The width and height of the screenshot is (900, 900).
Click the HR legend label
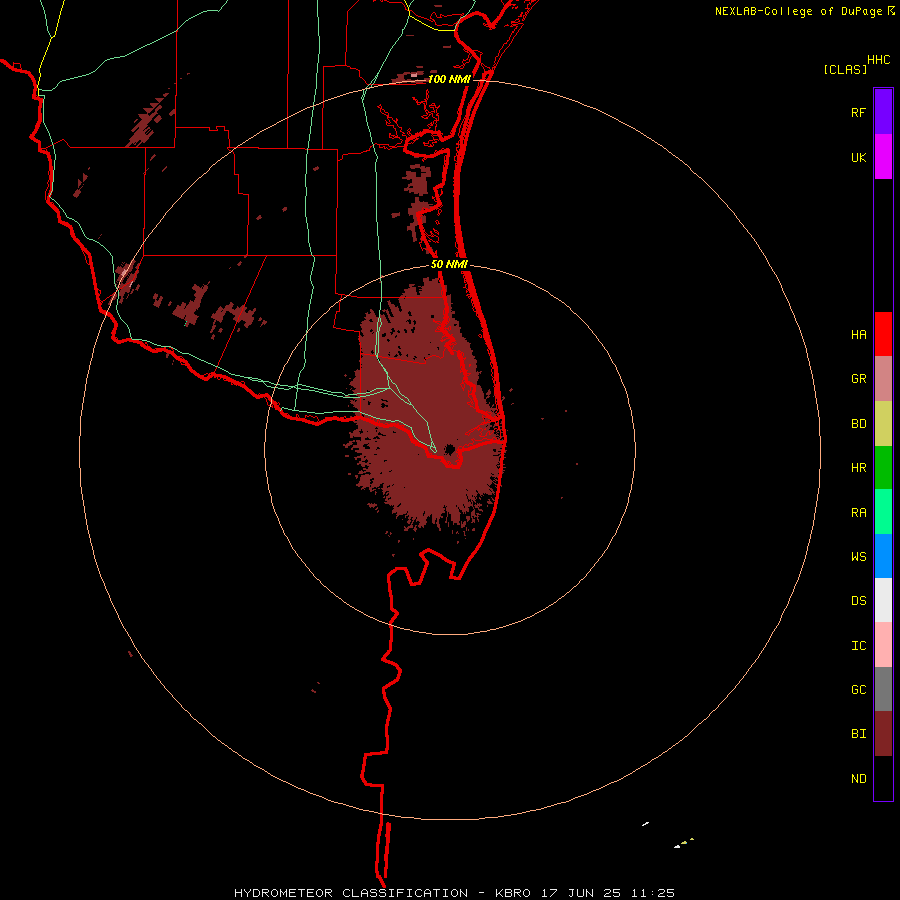tap(858, 468)
